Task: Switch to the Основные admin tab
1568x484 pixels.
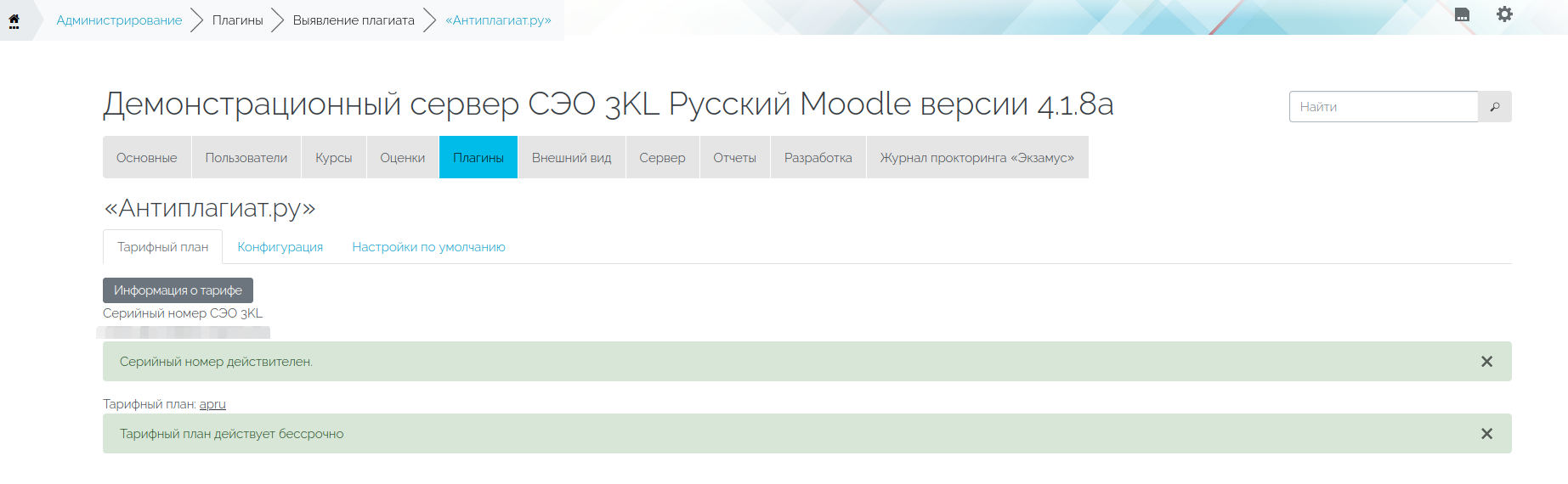Action: (147, 157)
